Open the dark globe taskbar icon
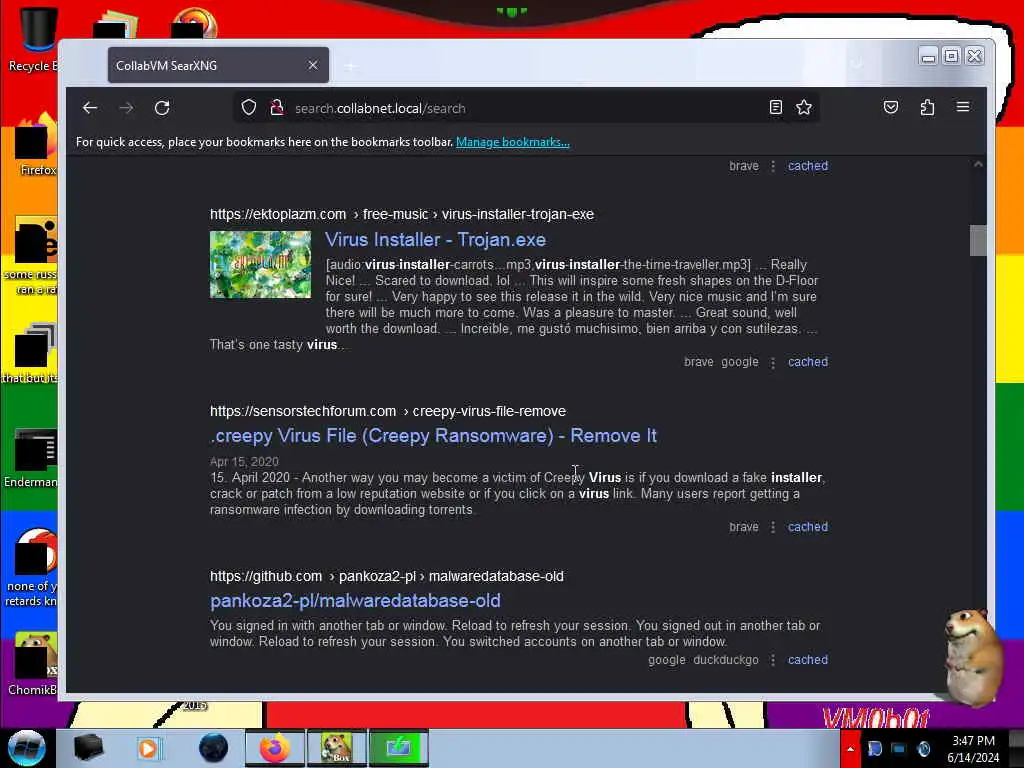The image size is (1024, 768). 213,748
